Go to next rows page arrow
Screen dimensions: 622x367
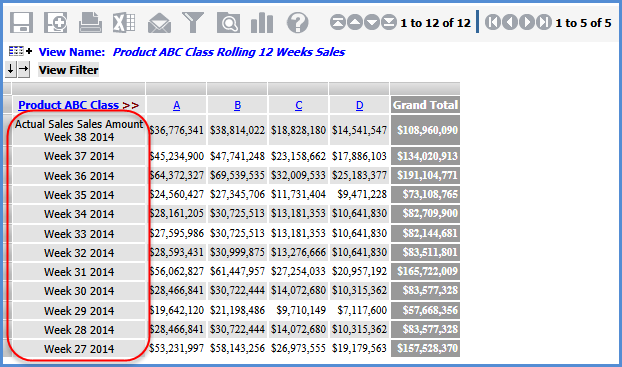coord(372,22)
